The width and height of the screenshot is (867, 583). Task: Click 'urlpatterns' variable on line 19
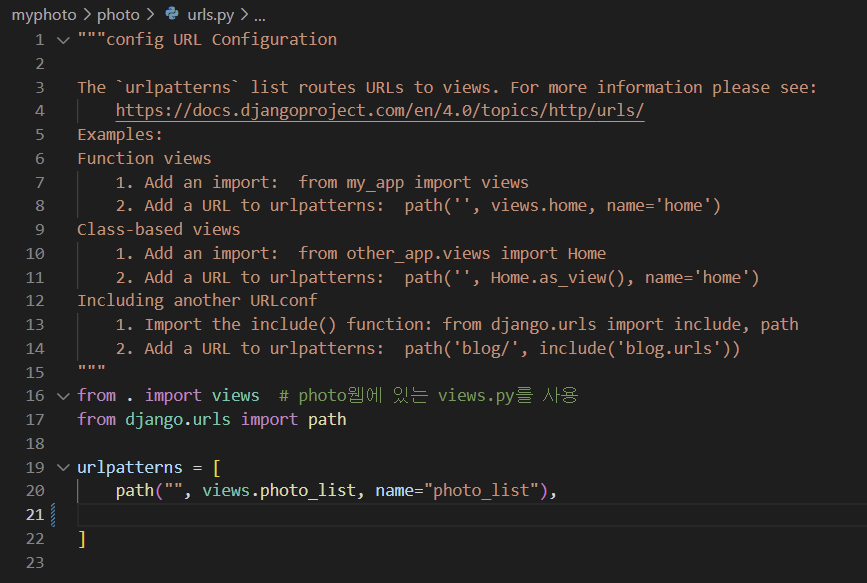[129, 467]
